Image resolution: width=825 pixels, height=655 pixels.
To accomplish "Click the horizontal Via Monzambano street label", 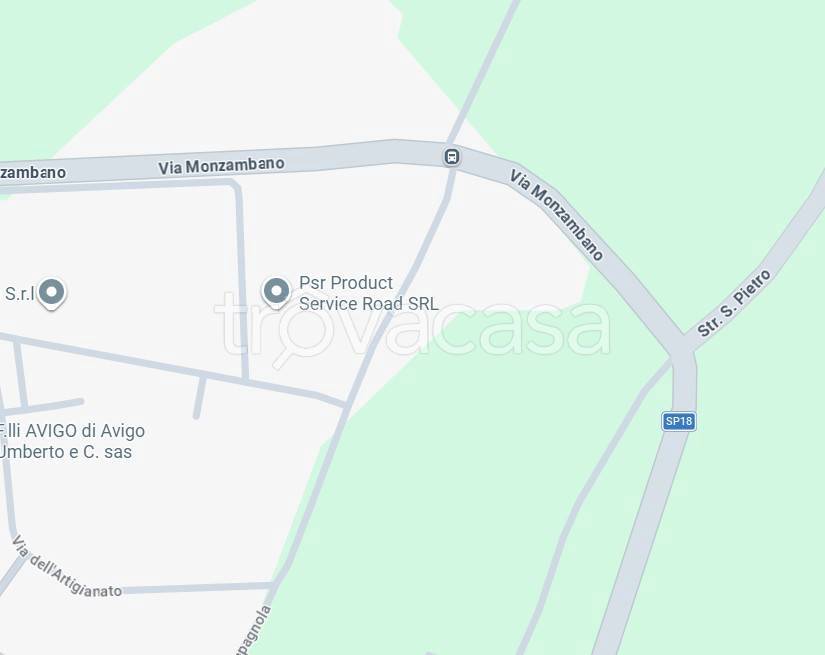I will 222,166.
